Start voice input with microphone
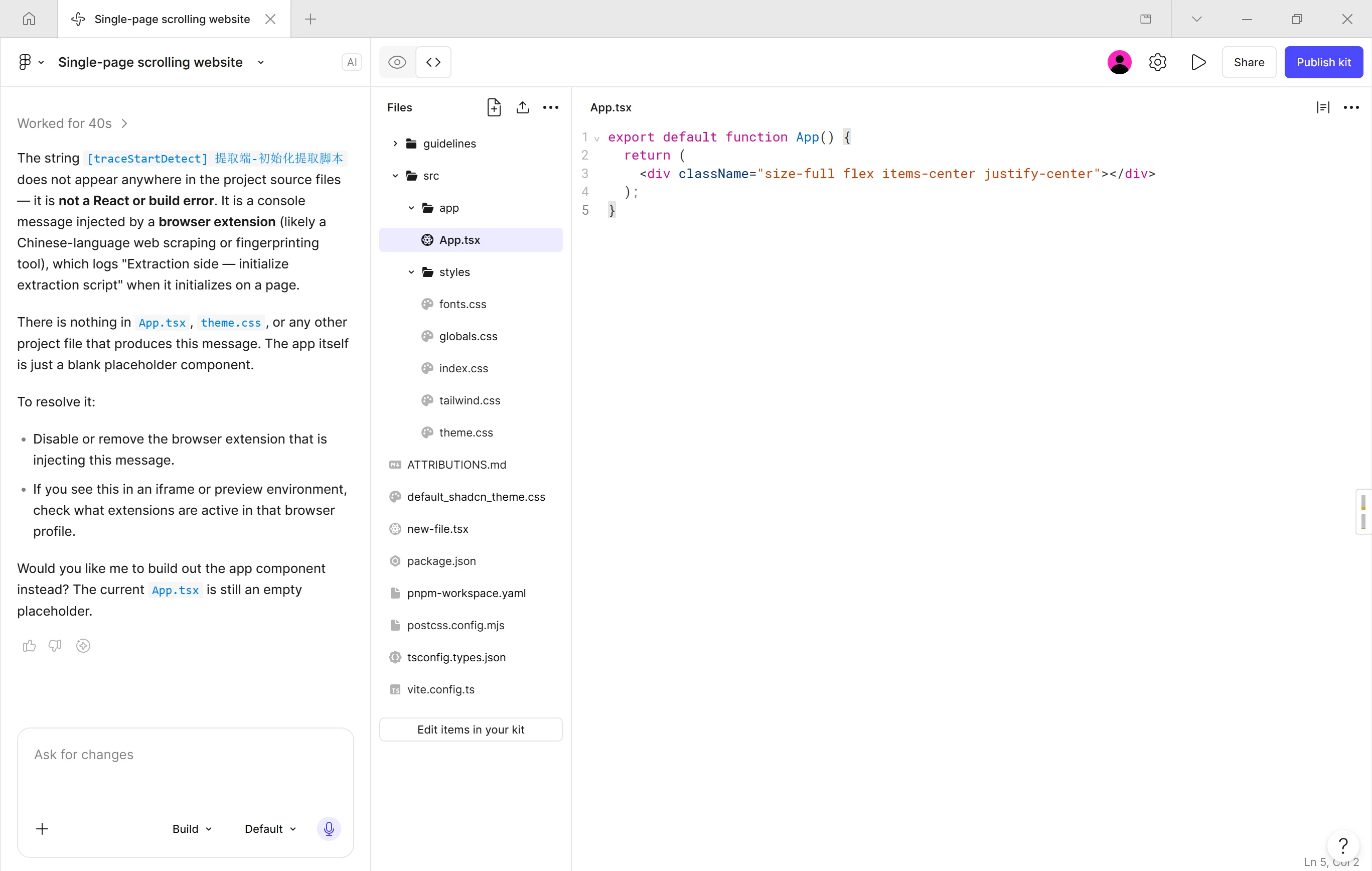 click(x=329, y=829)
